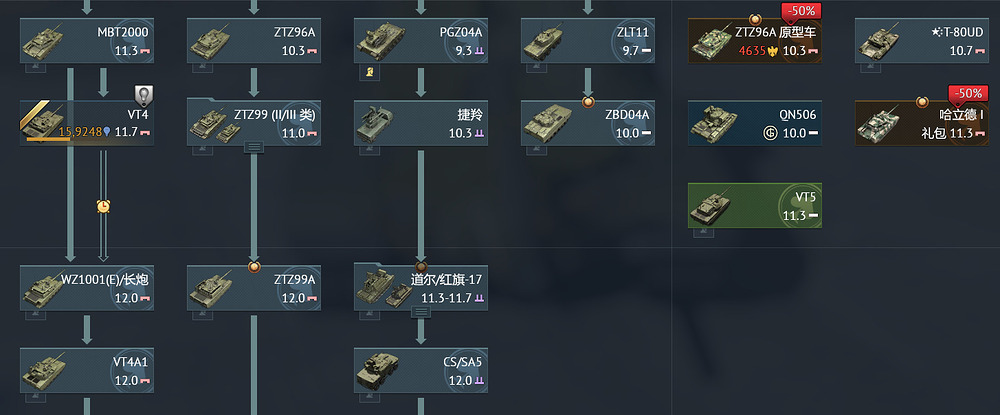The height and width of the screenshot is (415, 1000).
Task: Select the WZ1001(E)/长炮 tank card
Action: [87, 288]
